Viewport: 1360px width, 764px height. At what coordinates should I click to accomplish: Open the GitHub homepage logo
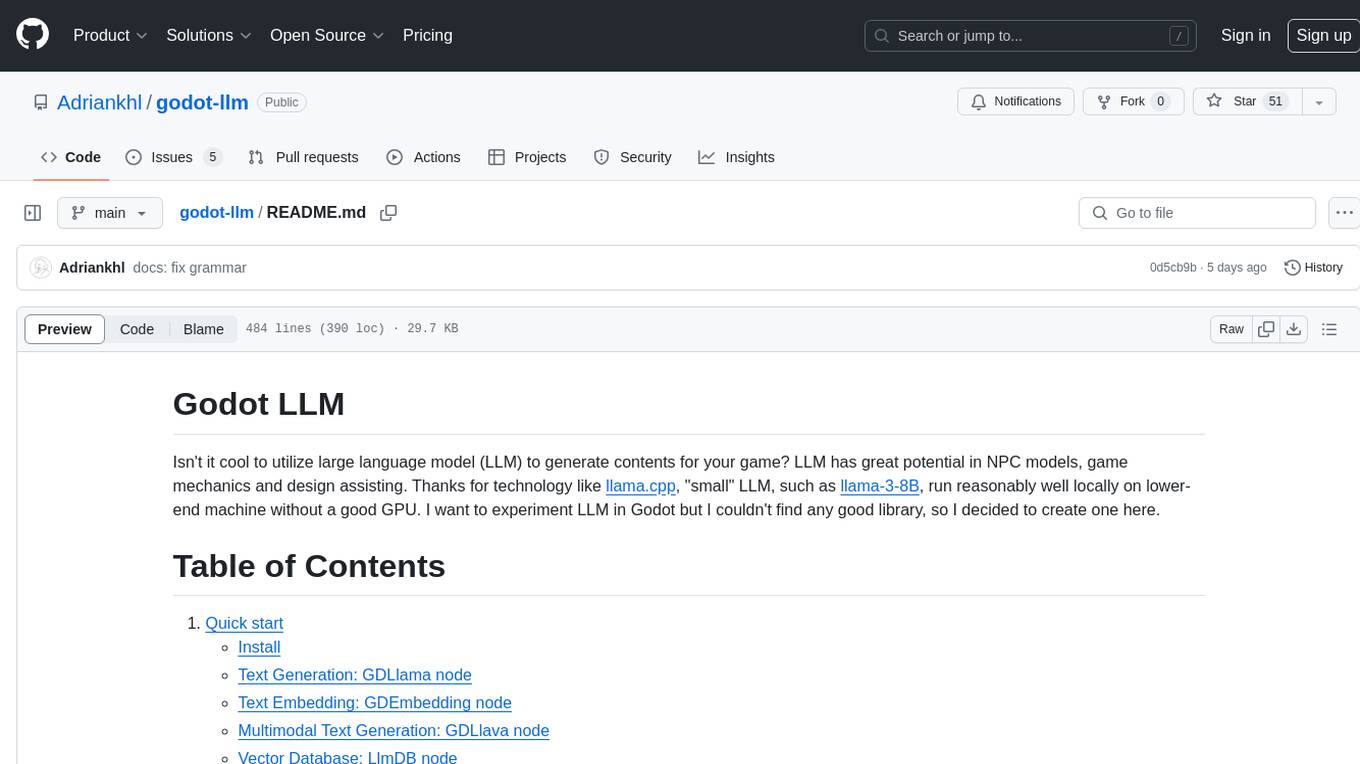33,35
